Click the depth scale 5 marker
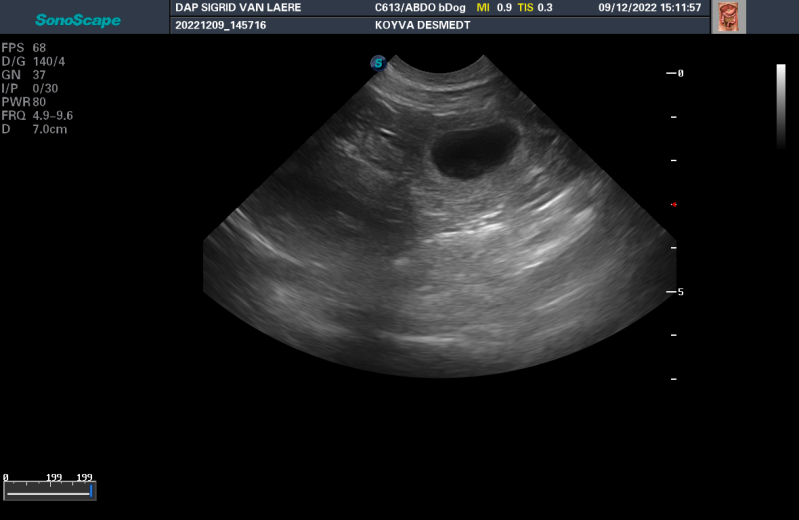Screen dimensions: 799x520 coord(675,292)
